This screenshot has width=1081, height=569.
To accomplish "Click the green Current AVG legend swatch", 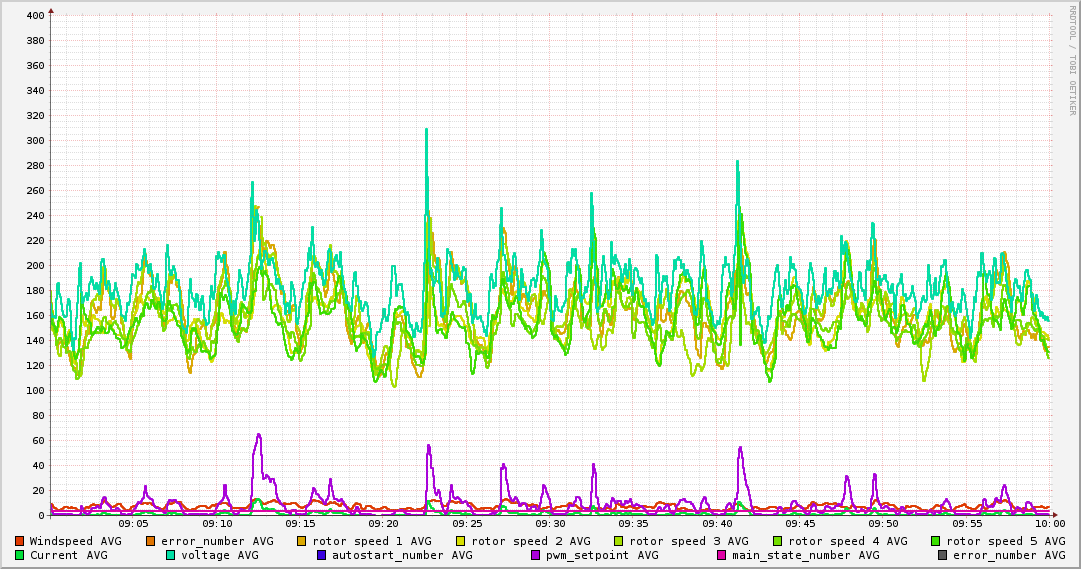I will (20, 555).
